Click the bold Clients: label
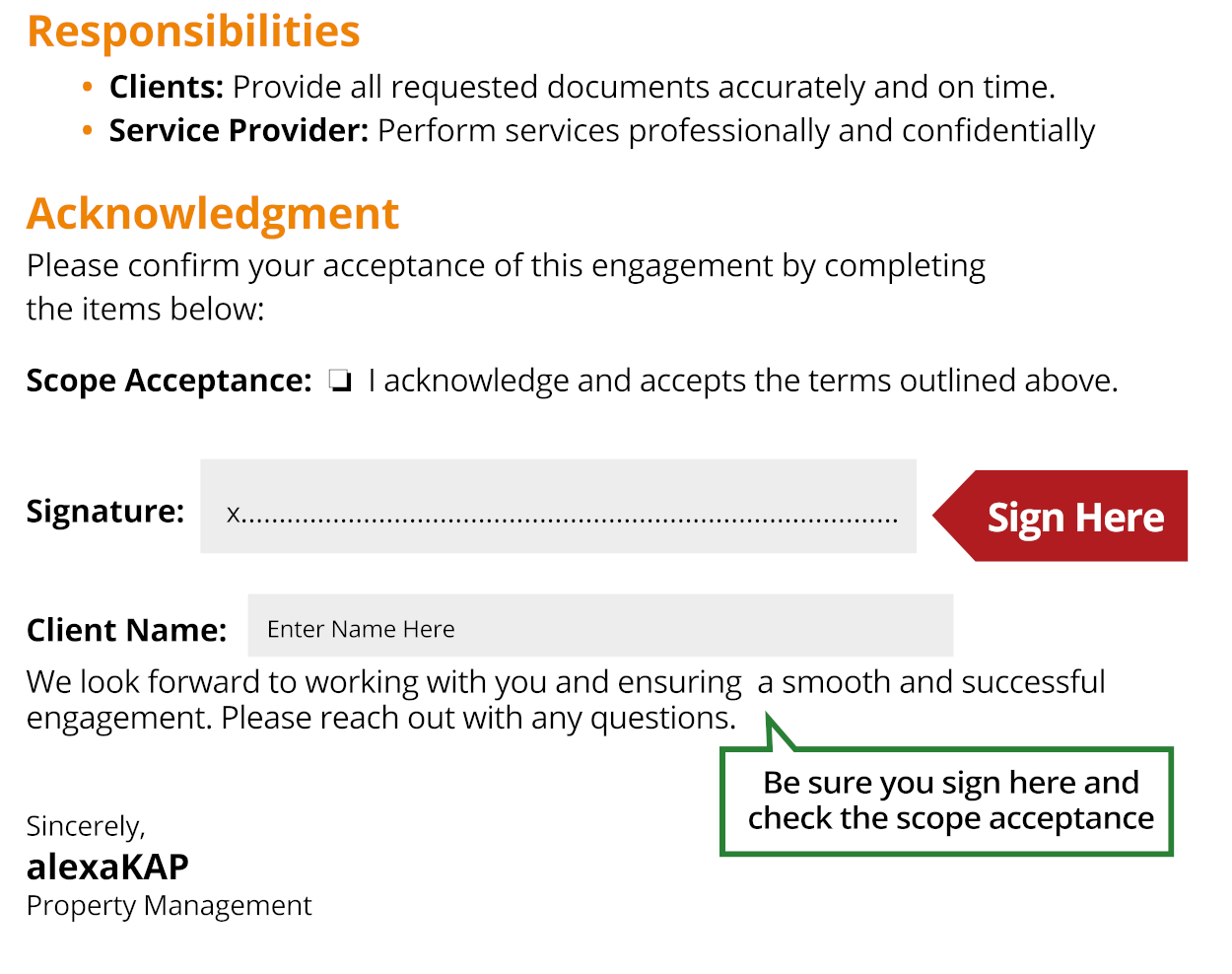This screenshot has width=1232, height=974. pyautogui.click(x=167, y=88)
